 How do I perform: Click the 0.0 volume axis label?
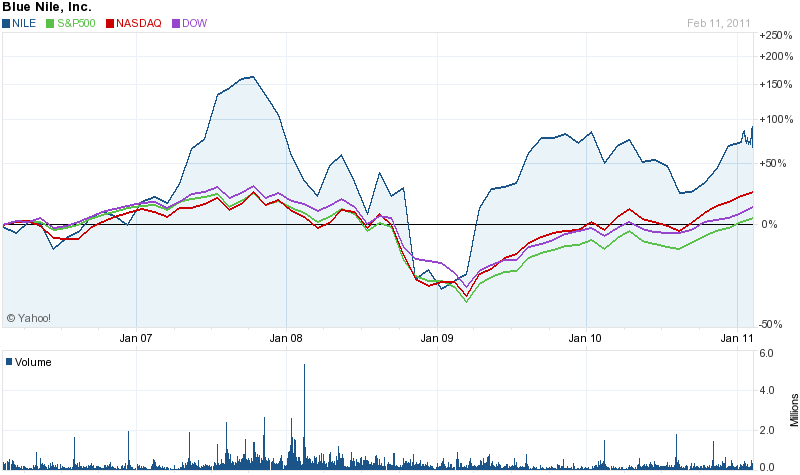click(767, 467)
